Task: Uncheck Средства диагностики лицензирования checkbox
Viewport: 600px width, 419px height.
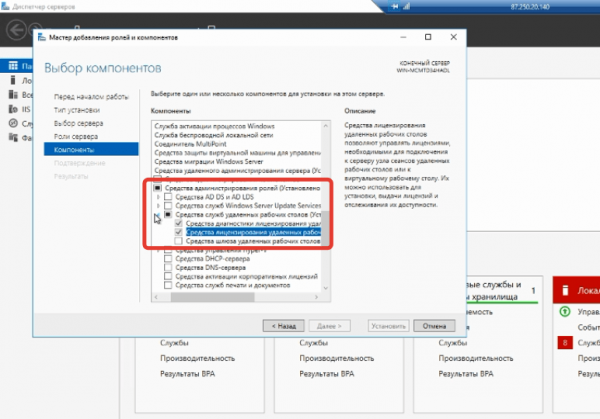Action: click(178, 223)
